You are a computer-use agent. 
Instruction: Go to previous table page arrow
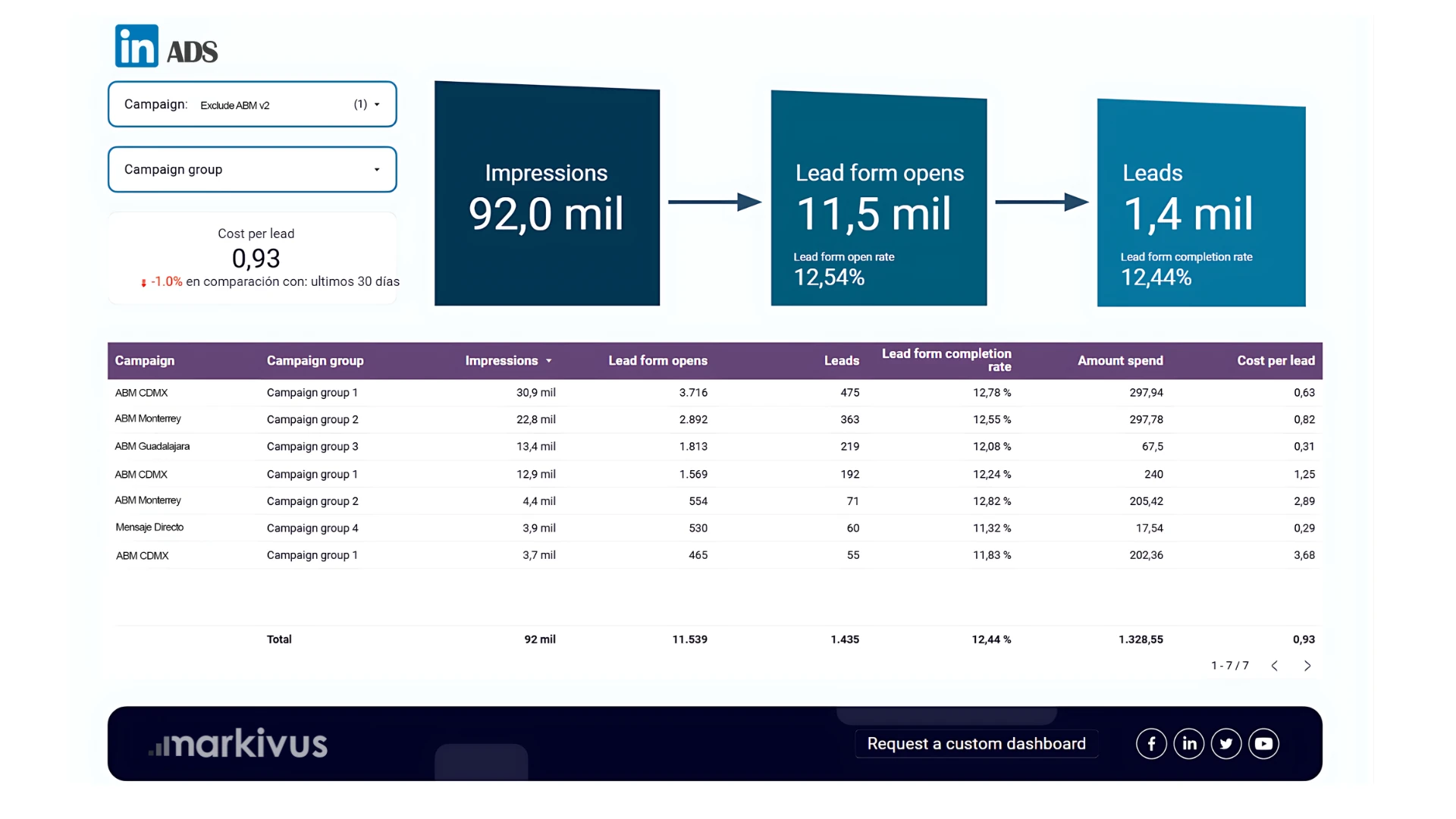(1275, 666)
